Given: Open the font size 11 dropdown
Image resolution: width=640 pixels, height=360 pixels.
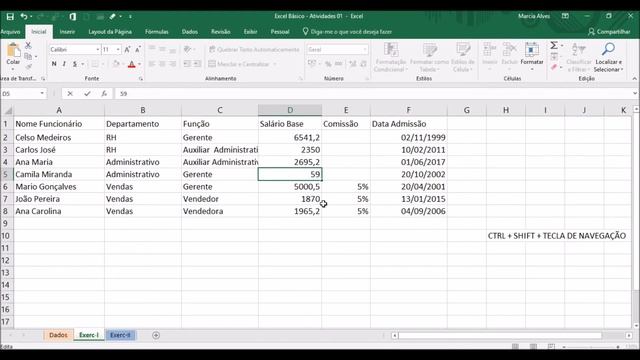Looking at the screenshot, I should point(118,49).
